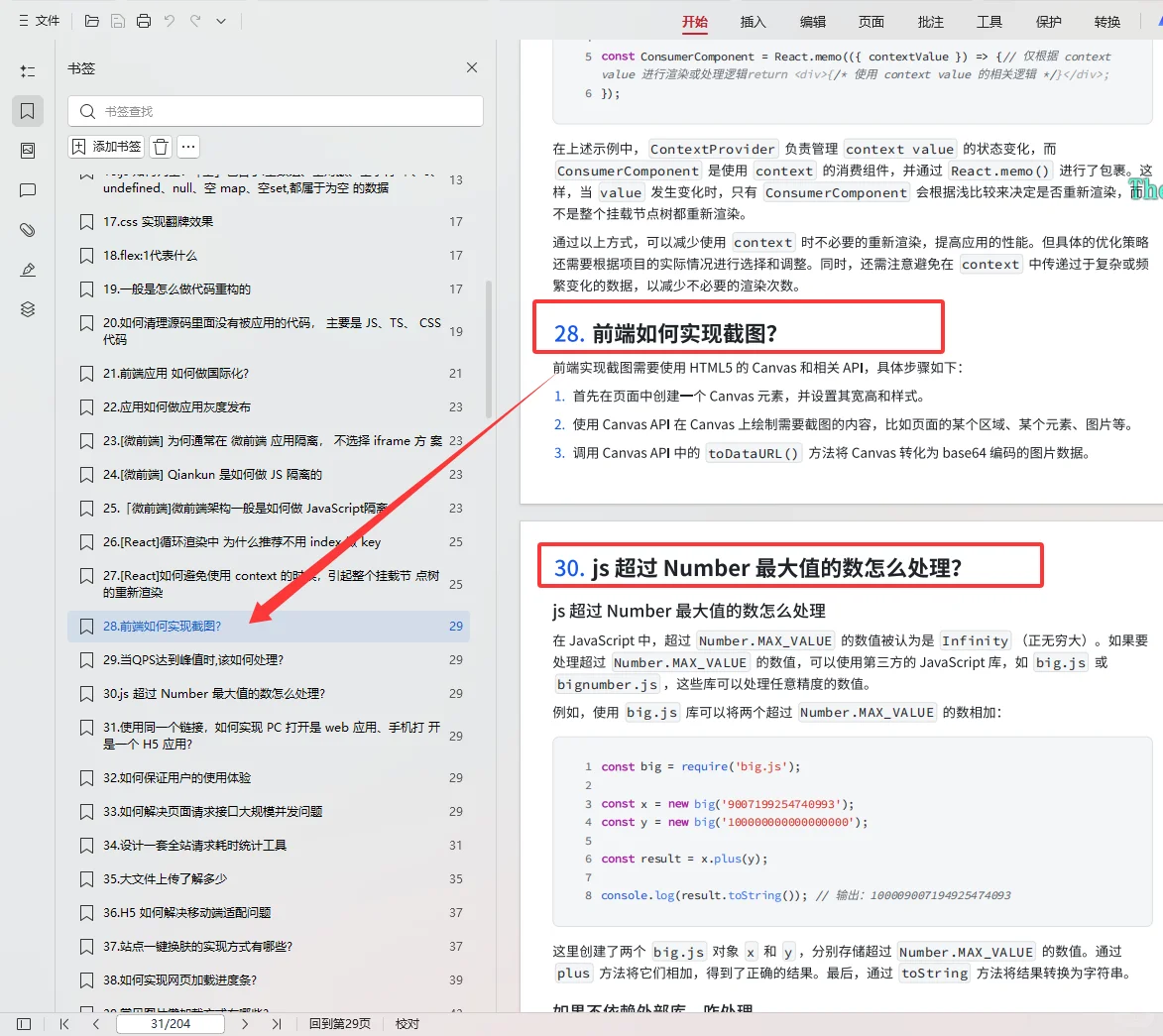Click bookmark icon beside 23.[微前端] 为何通常在
The width and height of the screenshot is (1163, 1036).
(87, 440)
